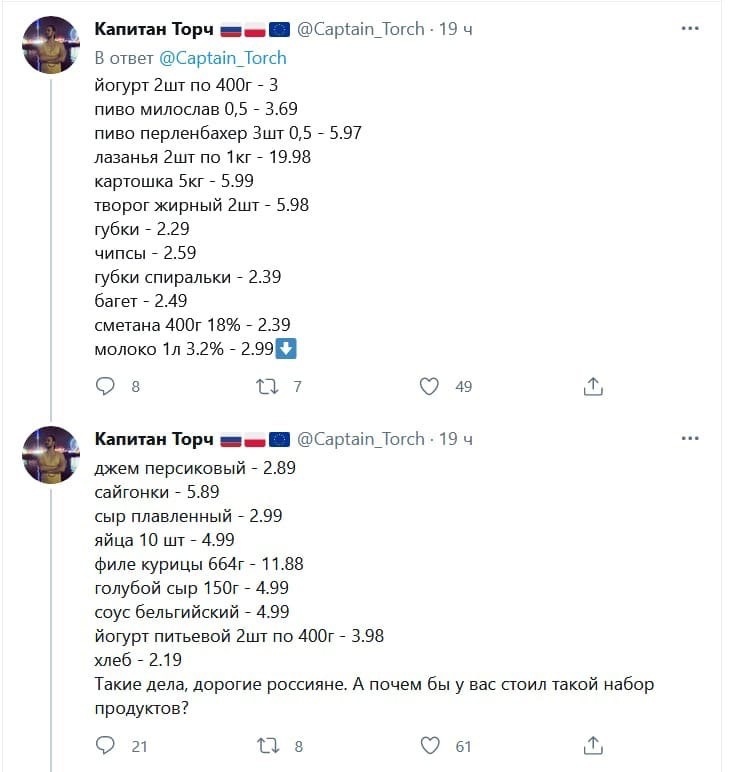Retweet the first tweet with 7 retweets

click(268, 386)
